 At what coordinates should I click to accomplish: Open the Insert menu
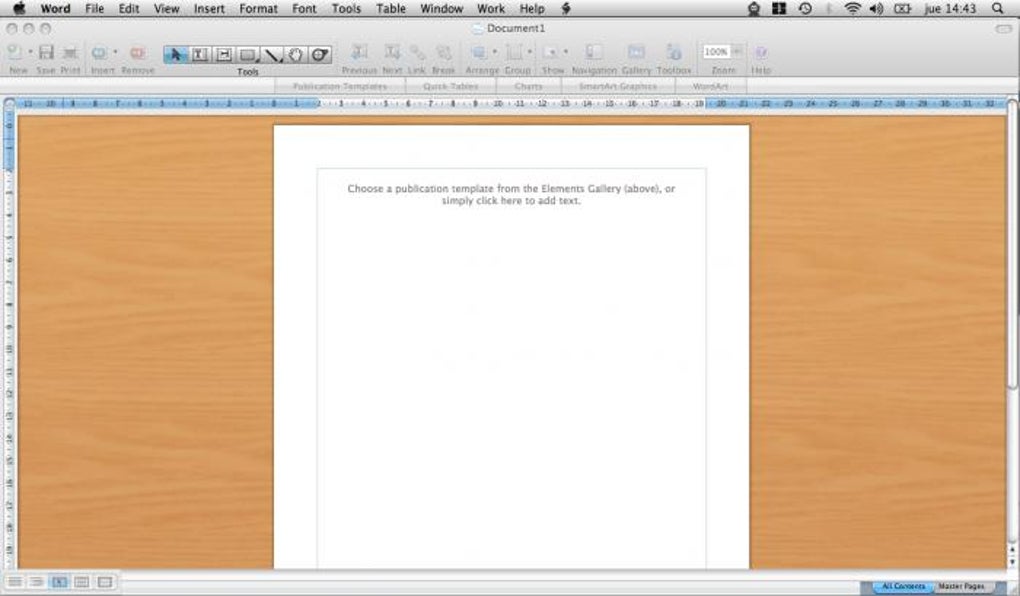click(x=209, y=8)
